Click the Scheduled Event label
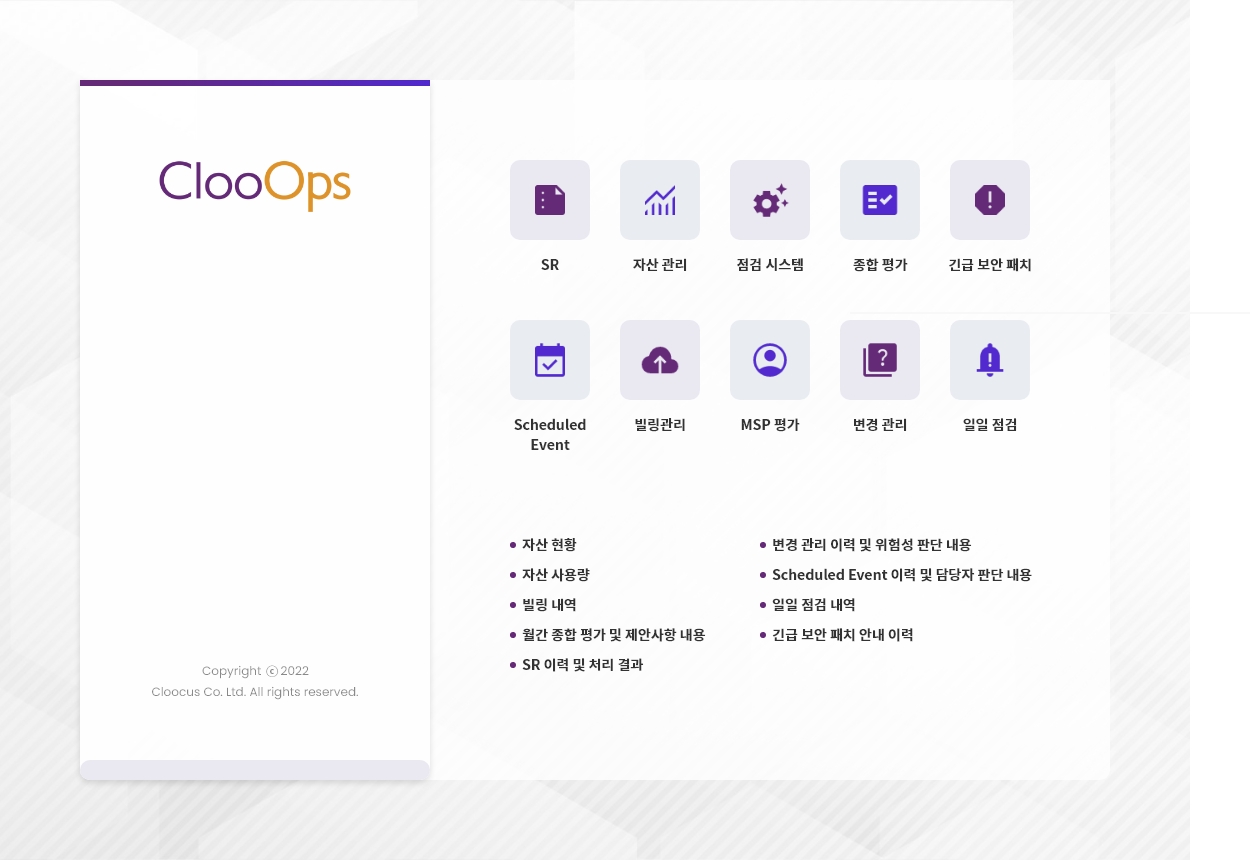This screenshot has height=860, width=1250. pos(550,434)
